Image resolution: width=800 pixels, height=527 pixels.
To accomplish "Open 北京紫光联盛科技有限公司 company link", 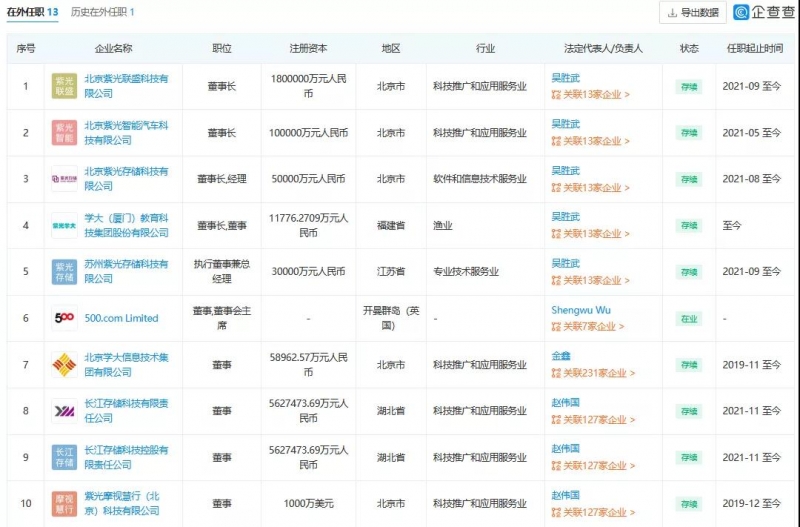I will [x=126, y=86].
